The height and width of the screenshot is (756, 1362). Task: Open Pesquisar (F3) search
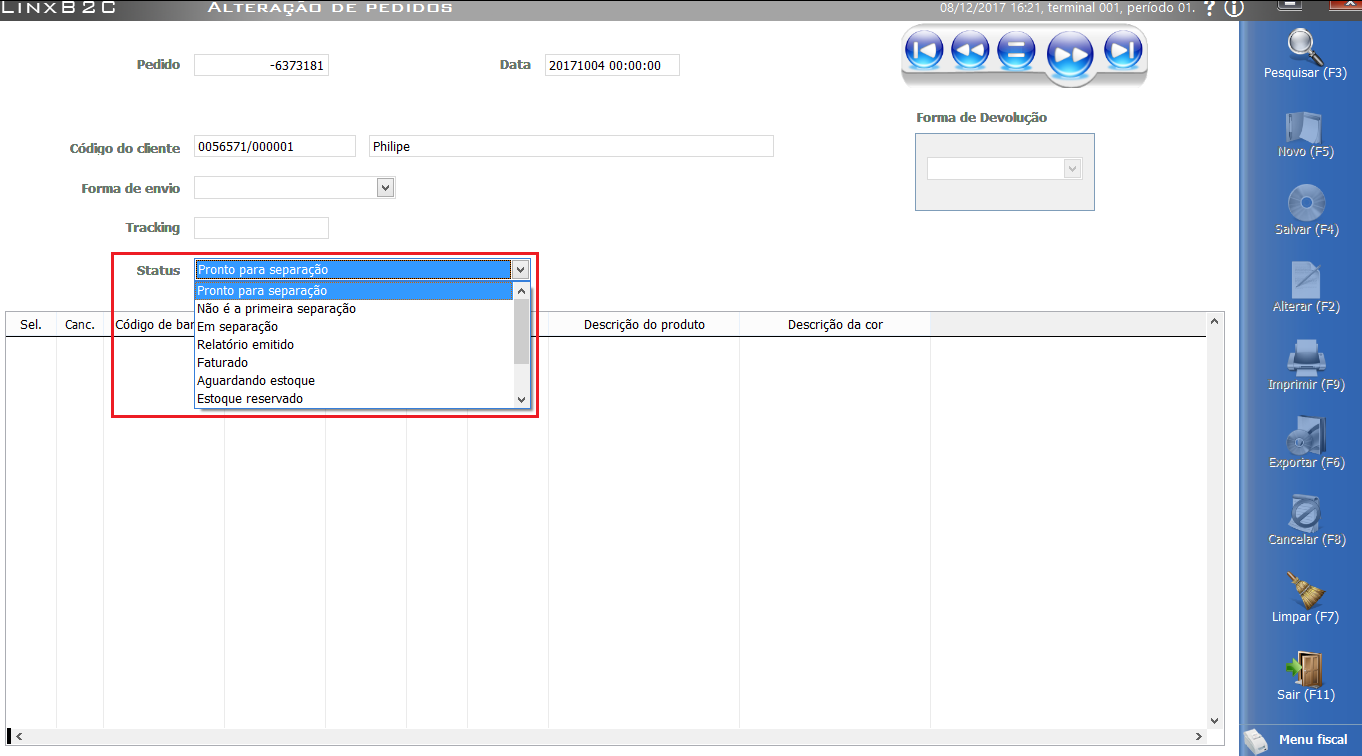coord(1305,55)
